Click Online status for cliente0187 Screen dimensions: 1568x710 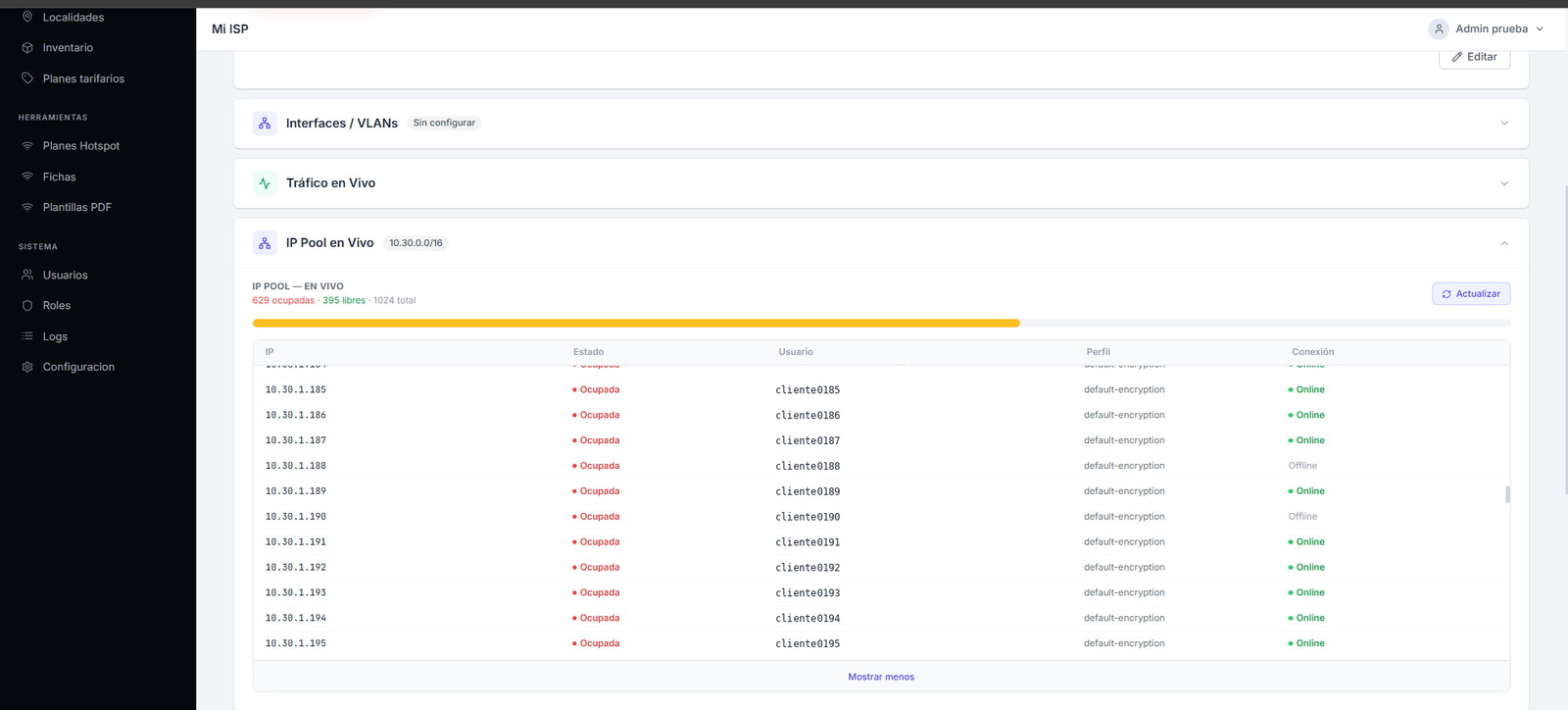point(1306,441)
